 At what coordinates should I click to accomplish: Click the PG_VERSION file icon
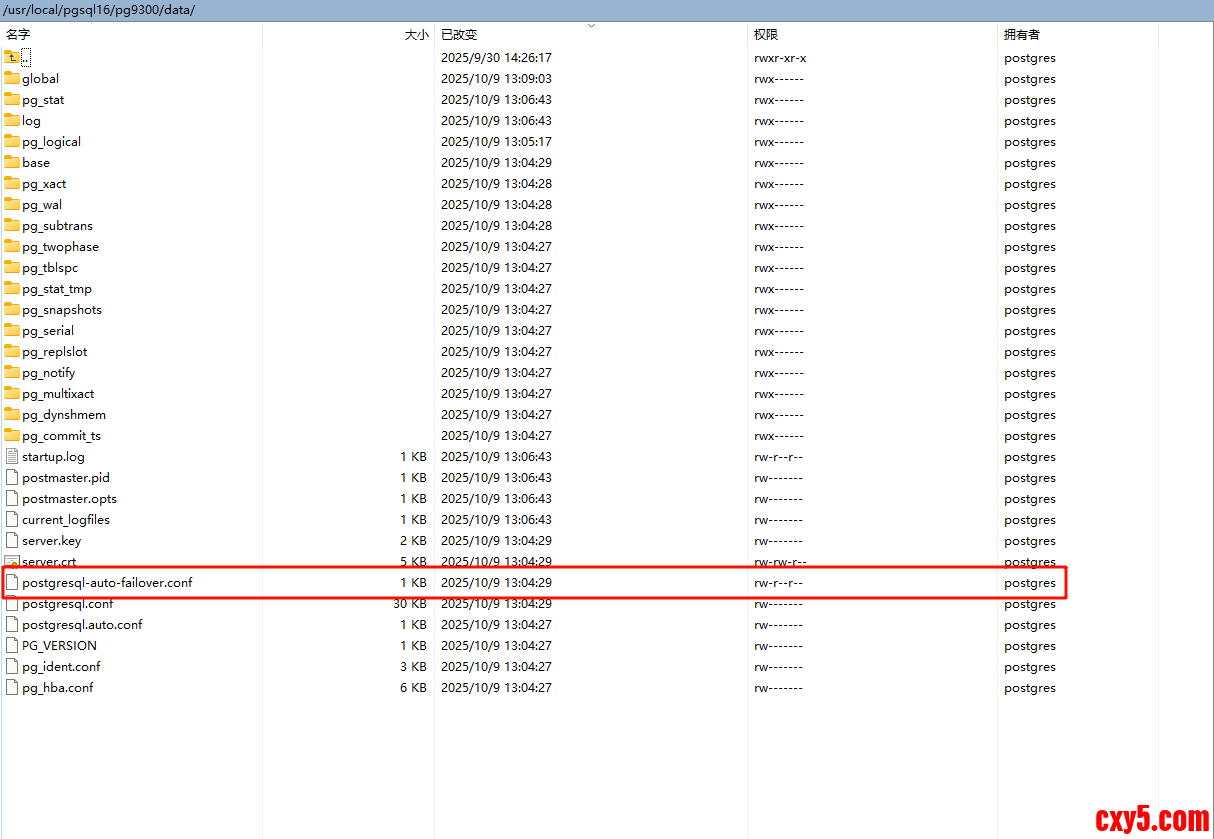pos(12,645)
